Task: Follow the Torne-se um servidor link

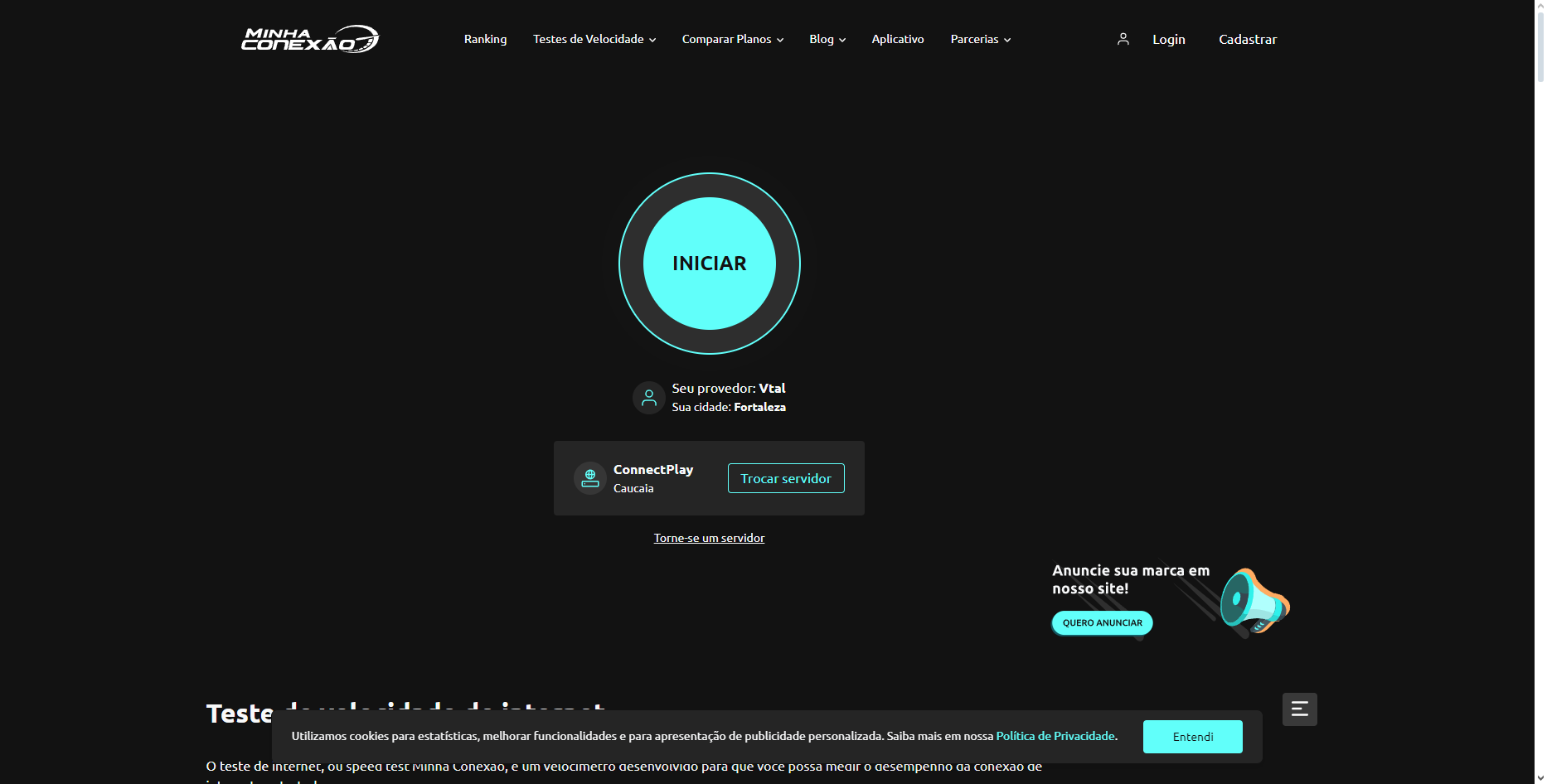Action: [709, 538]
